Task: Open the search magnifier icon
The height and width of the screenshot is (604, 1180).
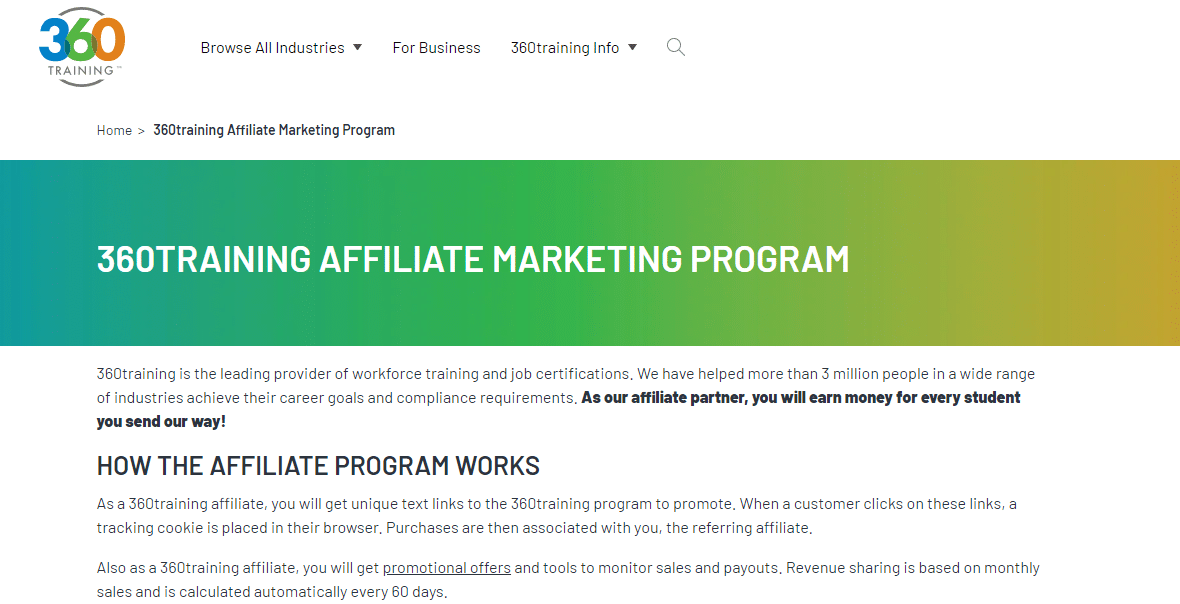Action: tap(676, 47)
